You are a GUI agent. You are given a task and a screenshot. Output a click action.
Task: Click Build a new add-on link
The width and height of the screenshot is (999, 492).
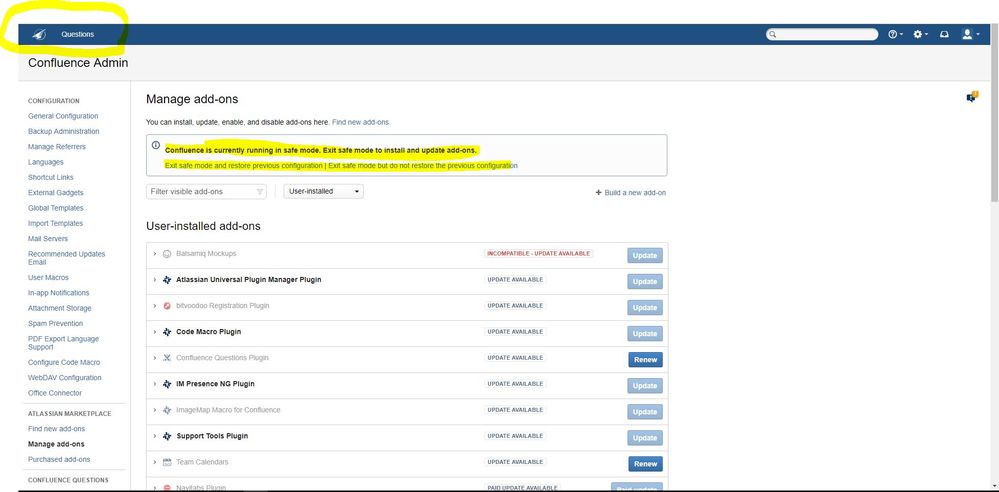click(x=631, y=192)
